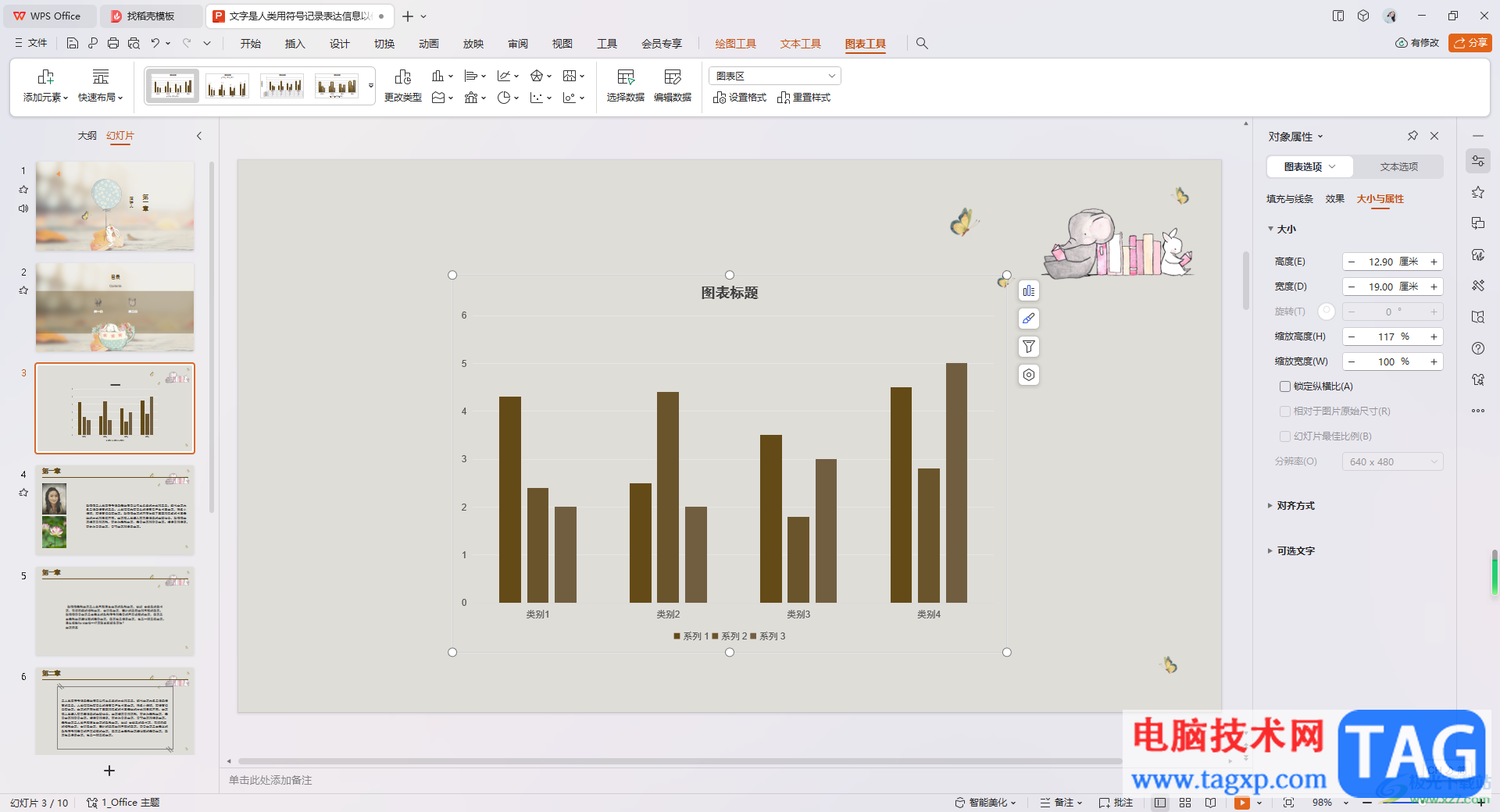Viewport: 1500px width, 812px height.
Task: Decrease width value with minus button
Action: 1352,287
